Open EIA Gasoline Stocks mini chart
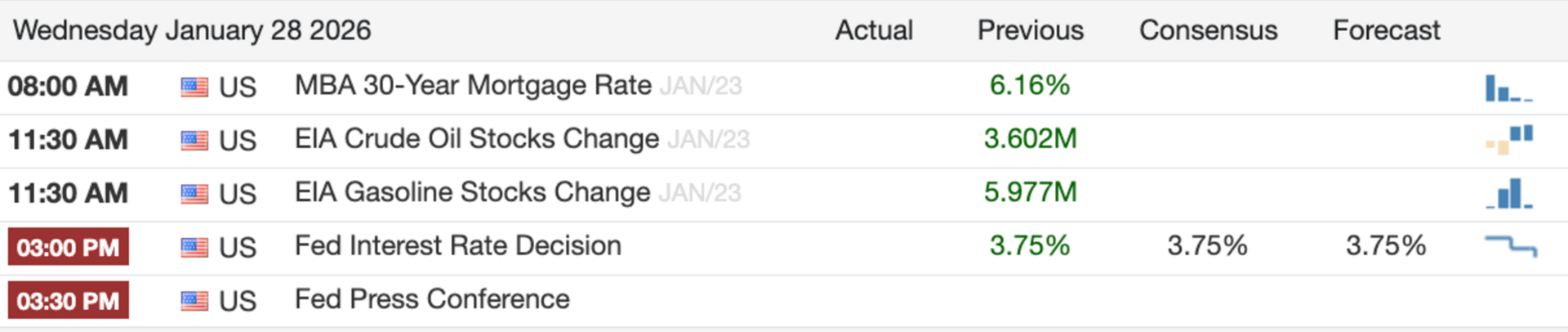Screen dimensions: 1568x332 pyautogui.click(x=1508, y=194)
